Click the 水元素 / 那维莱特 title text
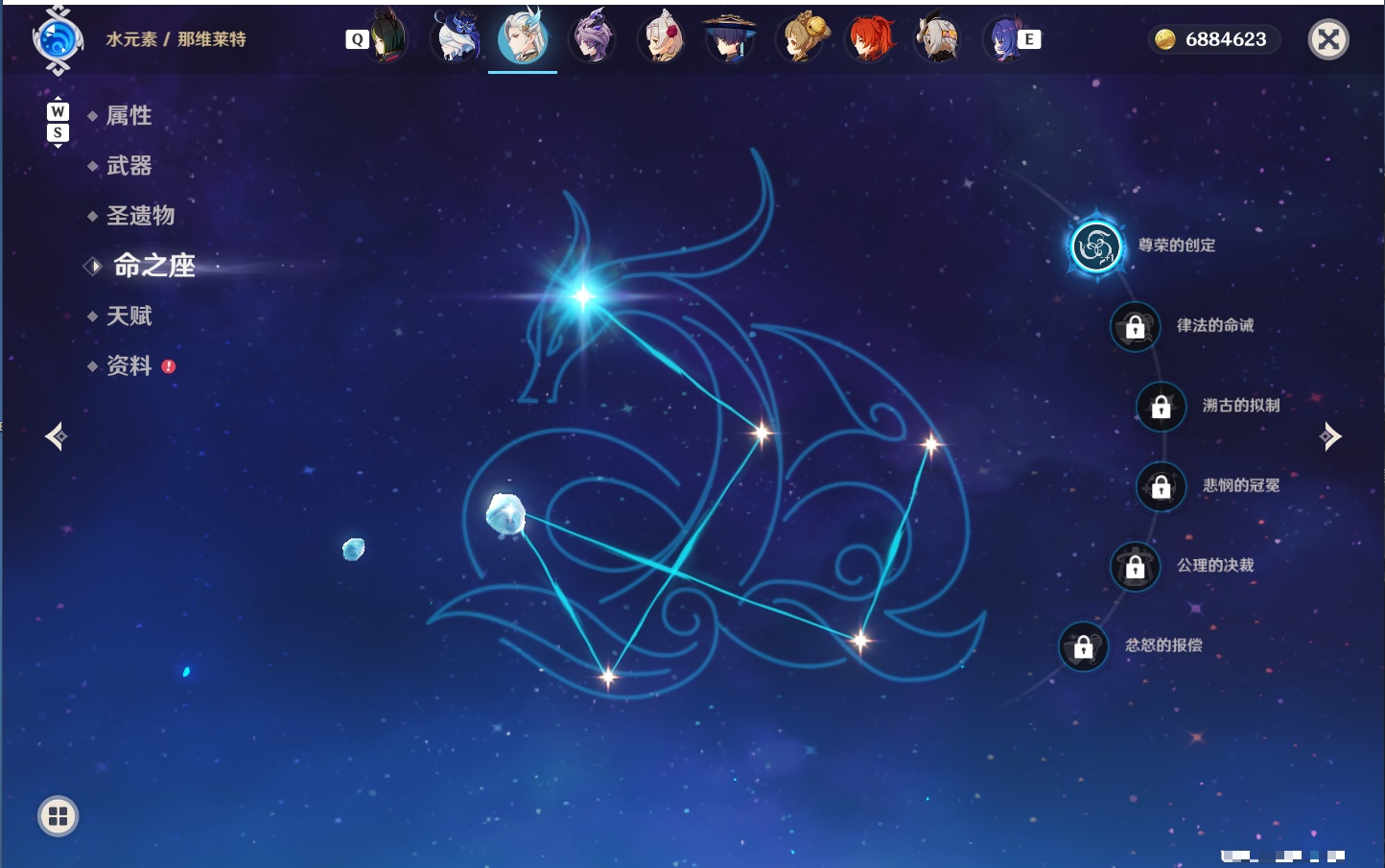This screenshot has width=1385, height=868. coord(176,39)
